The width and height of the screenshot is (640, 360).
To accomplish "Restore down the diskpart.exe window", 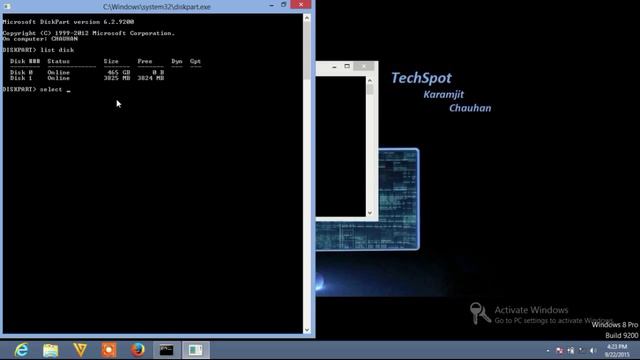I will (284, 5).
